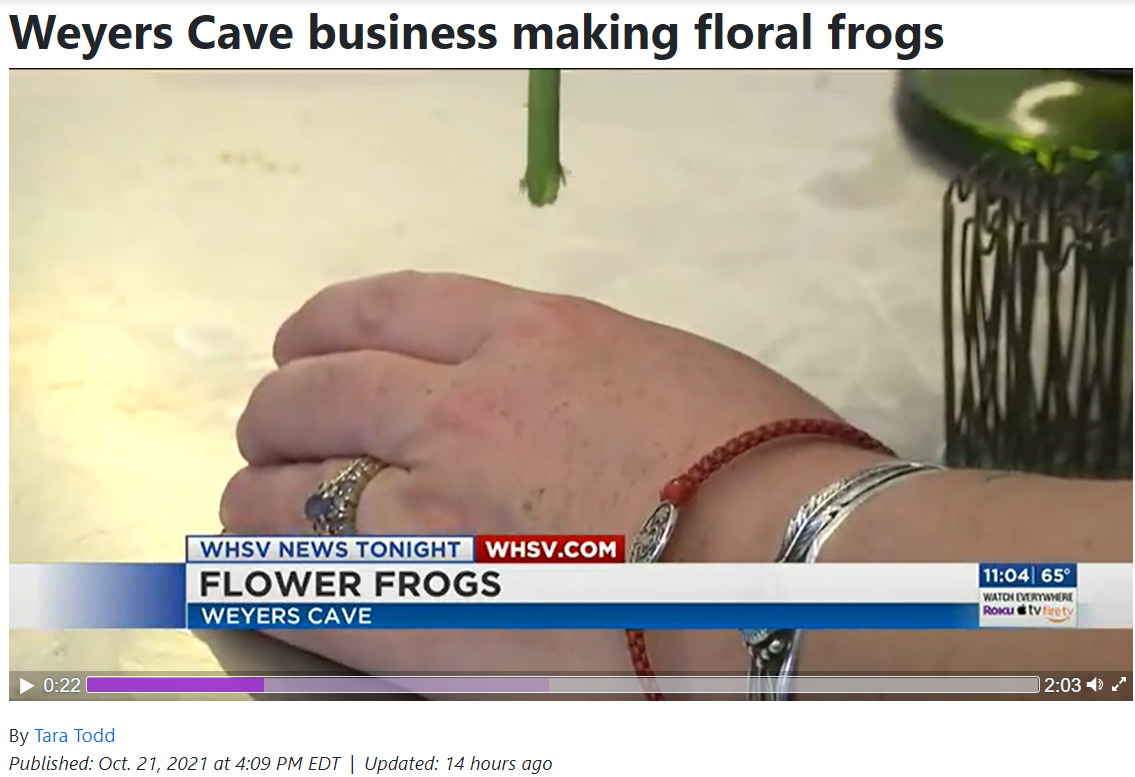The width and height of the screenshot is (1135, 777).
Task: Click the WHSV.COM red logo in the video
Action: point(550,549)
